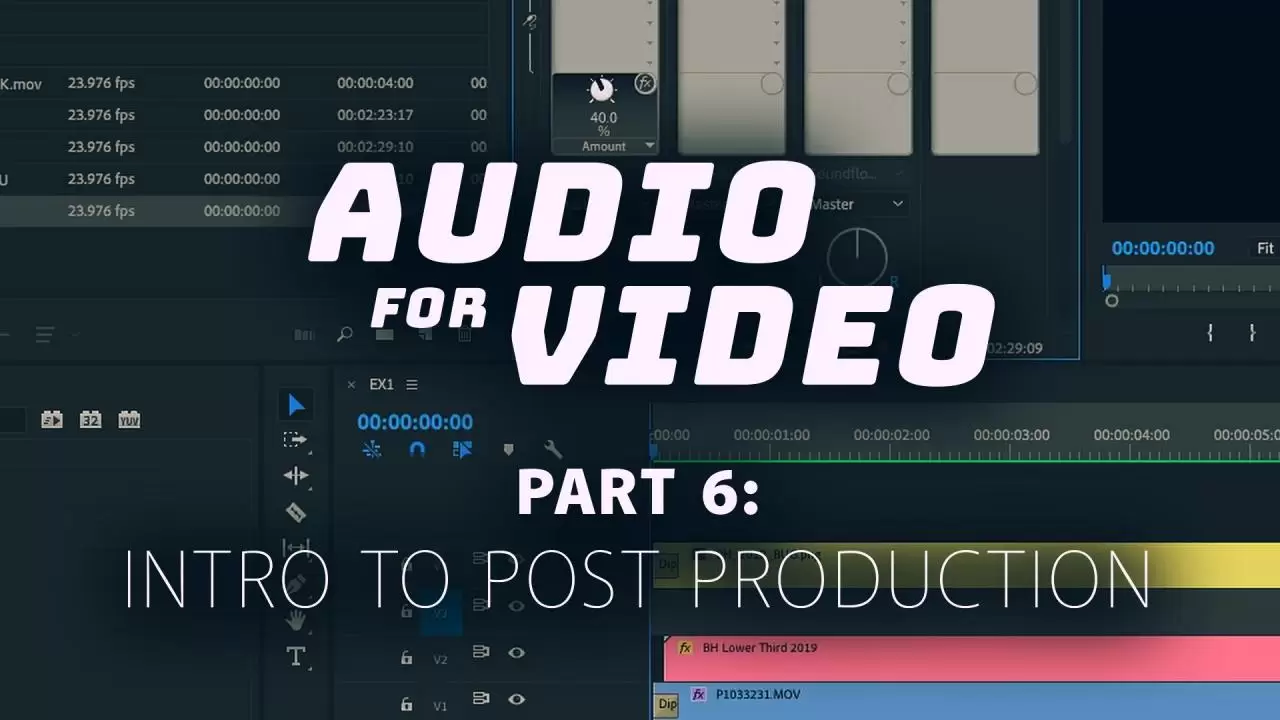Toggle Snap magnet in timeline
The width and height of the screenshot is (1280, 720).
(418, 450)
